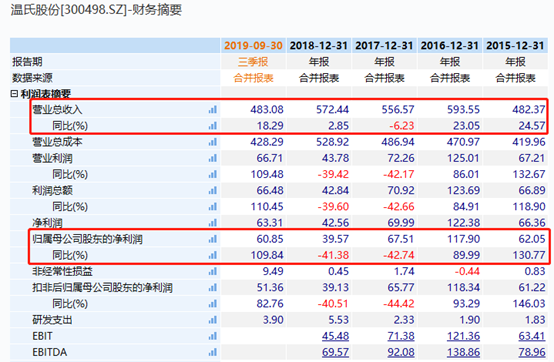Open chart icon for 归属母公司股东的净利润 row
Viewport: 554px width, 362px height.
click(213, 239)
